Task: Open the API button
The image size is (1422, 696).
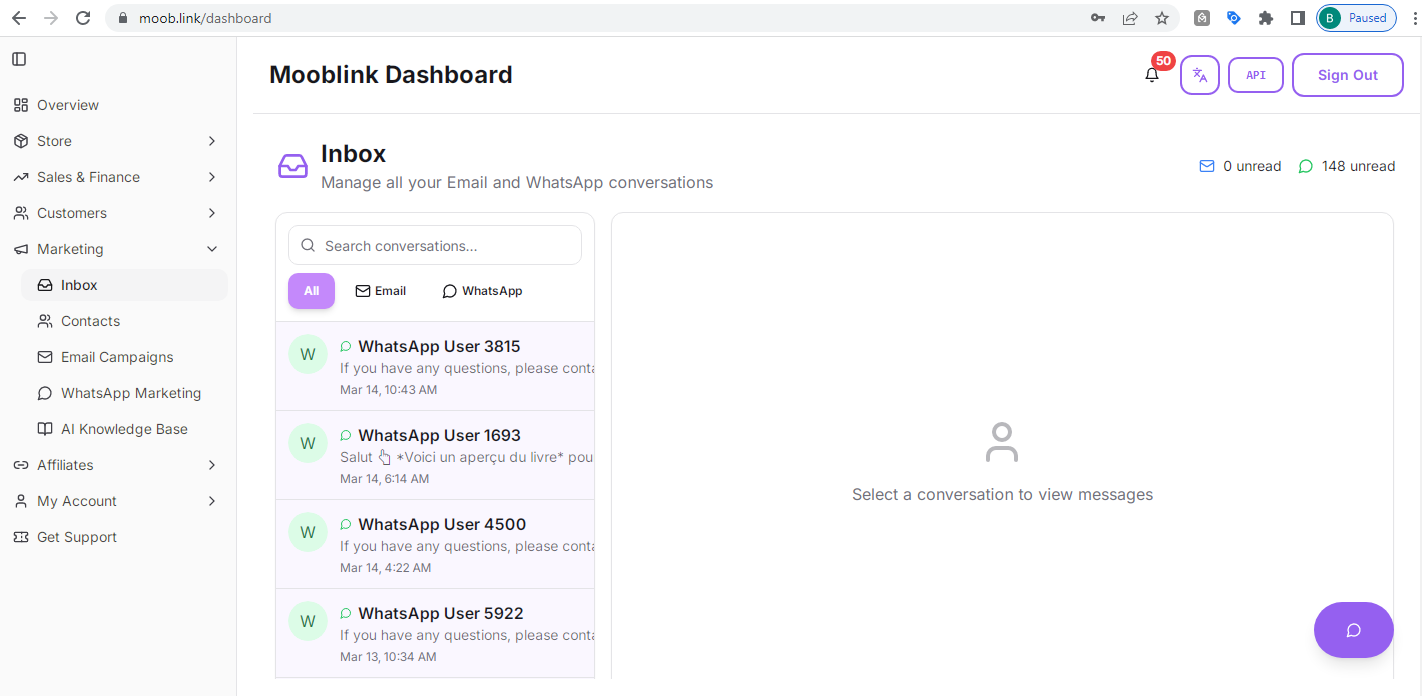Action: coord(1255,75)
